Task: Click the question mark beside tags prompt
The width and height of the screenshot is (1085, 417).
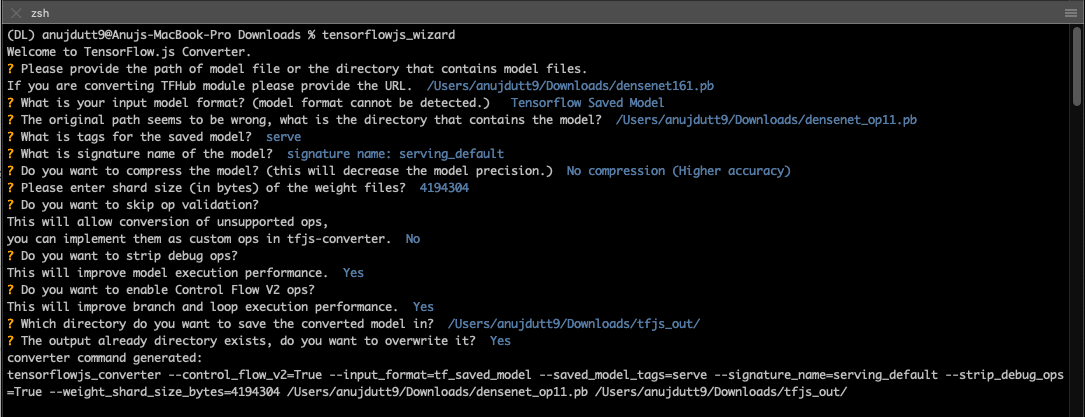Action: pyautogui.click(x=10, y=136)
